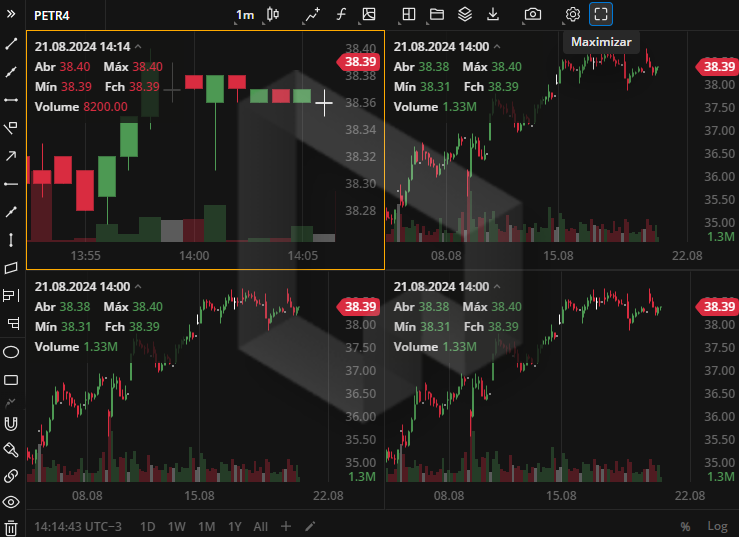This screenshot has width=739, height=537.
Task: Delete drawings with the trash icon
Action: 11,528
